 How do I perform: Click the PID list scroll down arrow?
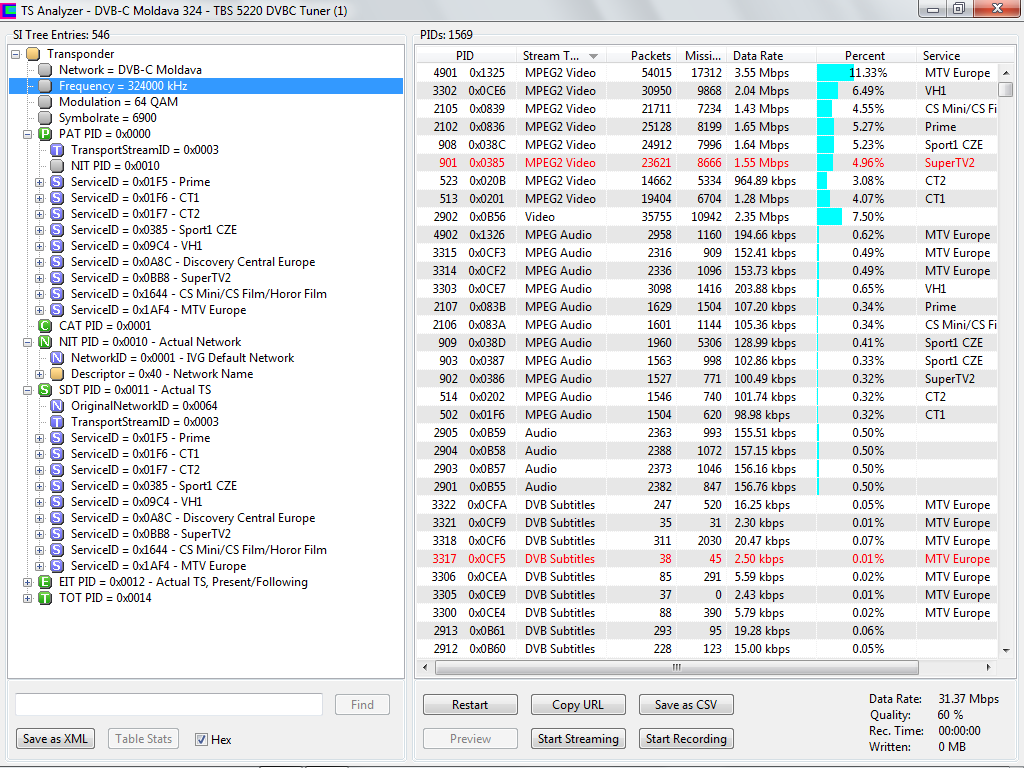[1006, 650]
